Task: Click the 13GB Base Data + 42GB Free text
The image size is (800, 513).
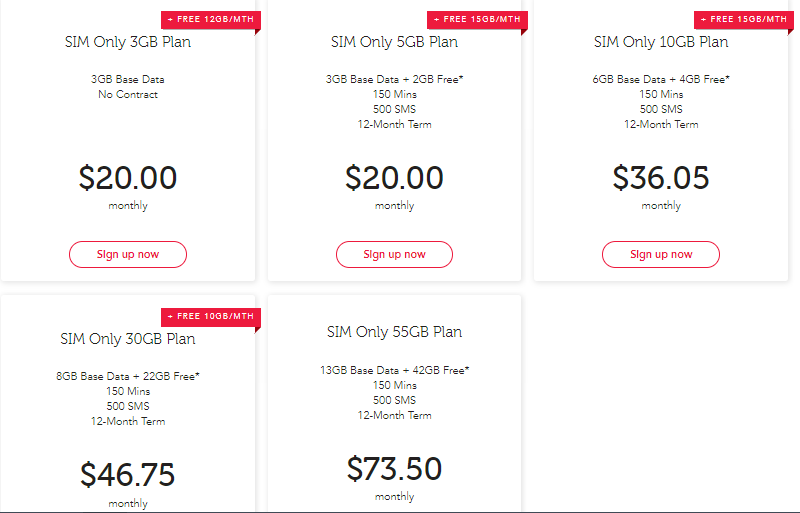Action: point(394,370)
